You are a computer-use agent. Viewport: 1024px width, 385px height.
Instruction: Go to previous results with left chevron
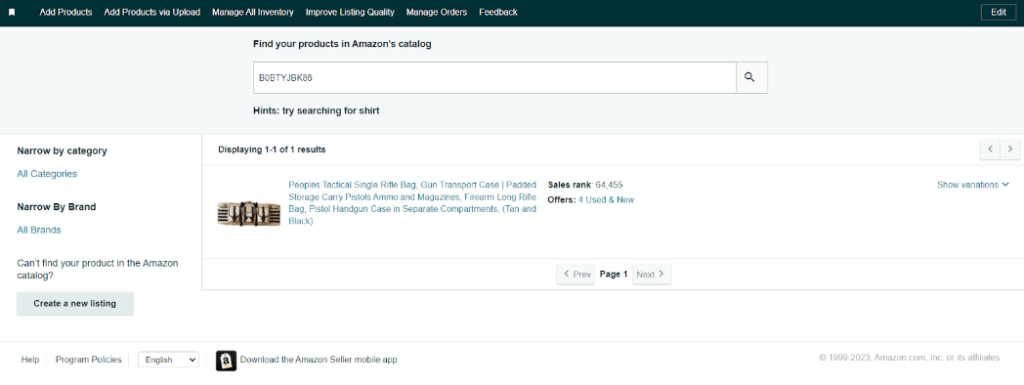(x=990, y=149)
